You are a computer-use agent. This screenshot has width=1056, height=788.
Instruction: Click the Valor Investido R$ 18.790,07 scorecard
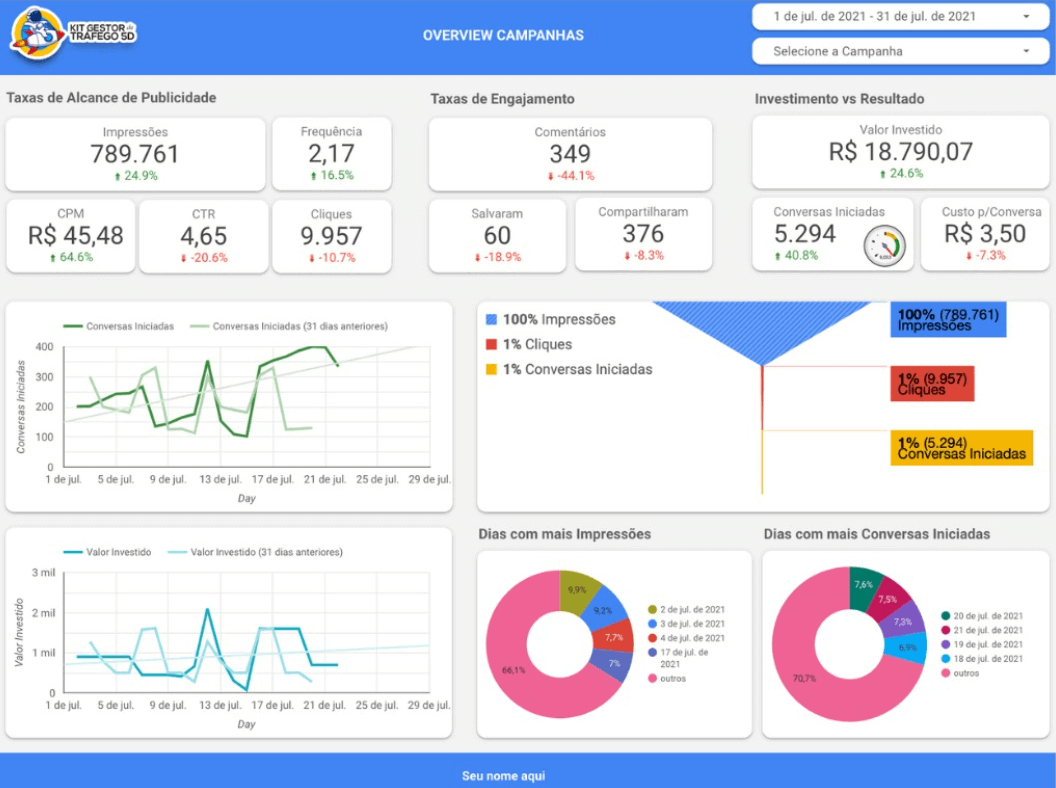[900, 151]
